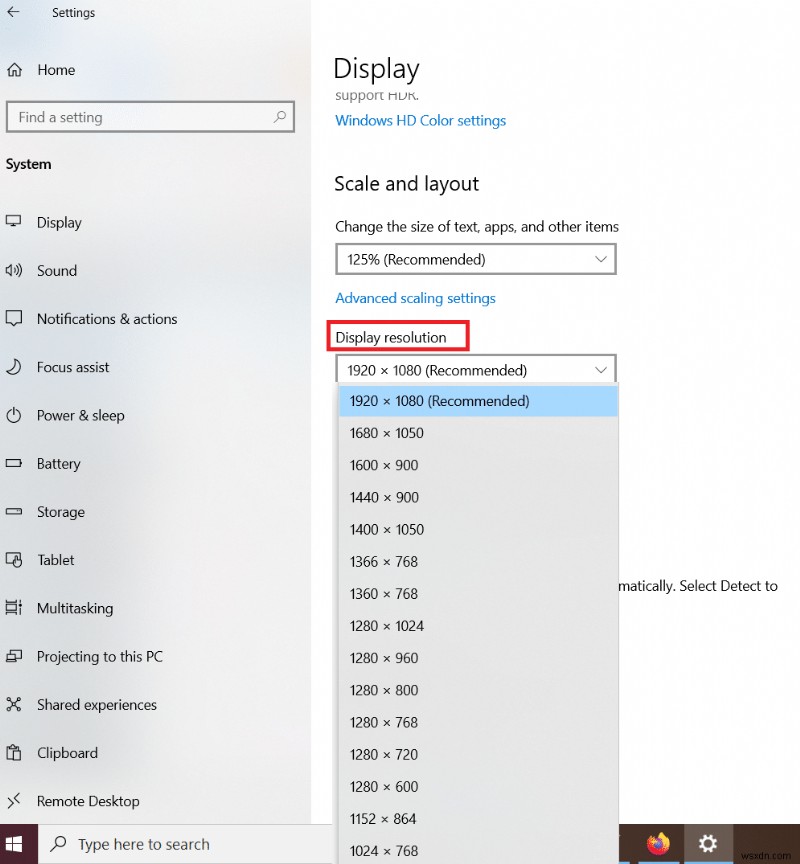Click the Focus assist moon icon
The width and height of the screenshot is (800, 864).
tap(14, 367)
